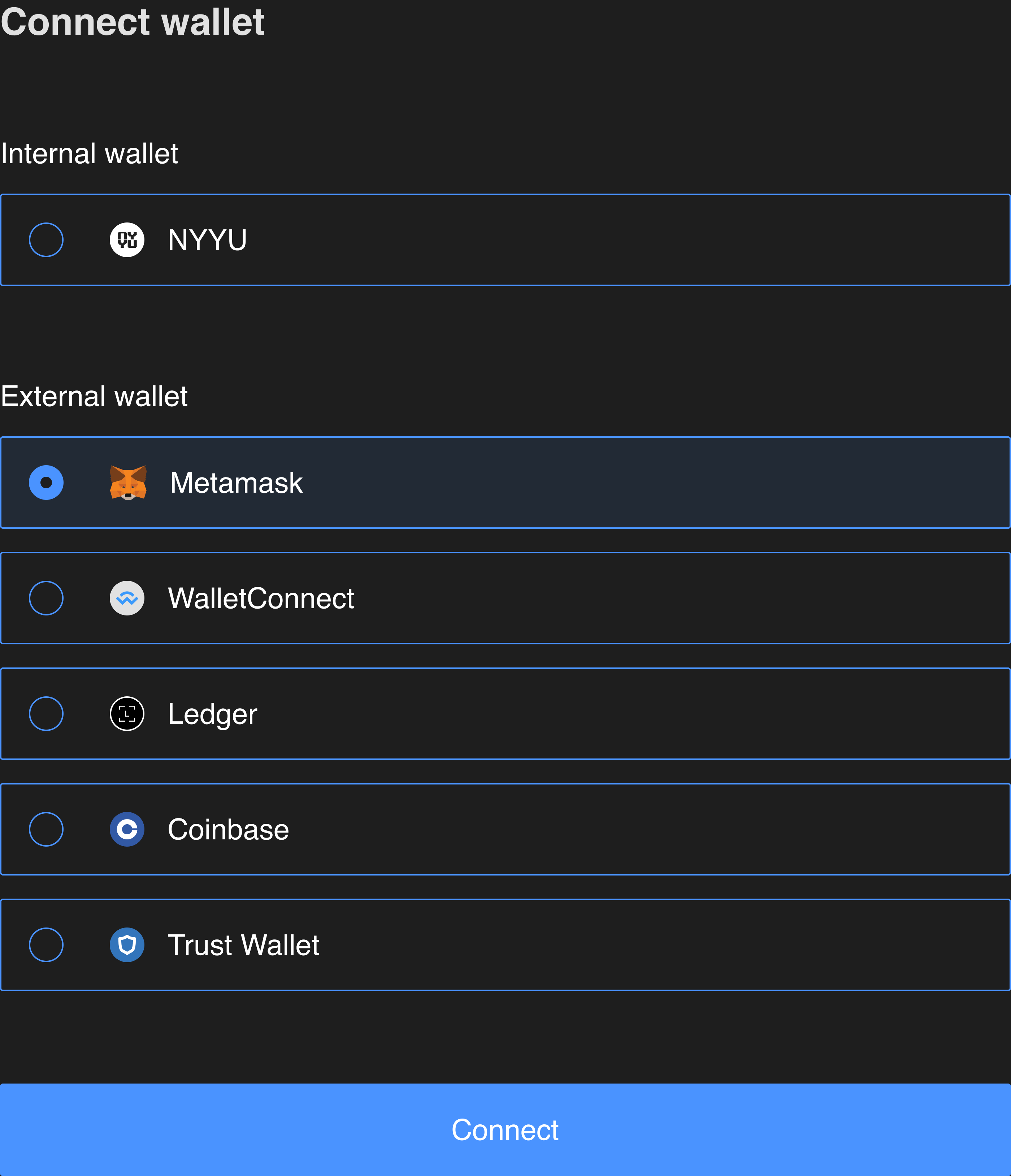Viewport: 1011px width, 1176px height.
Task: Click the Trust Wallet shield icon
Action: (127, 944)
